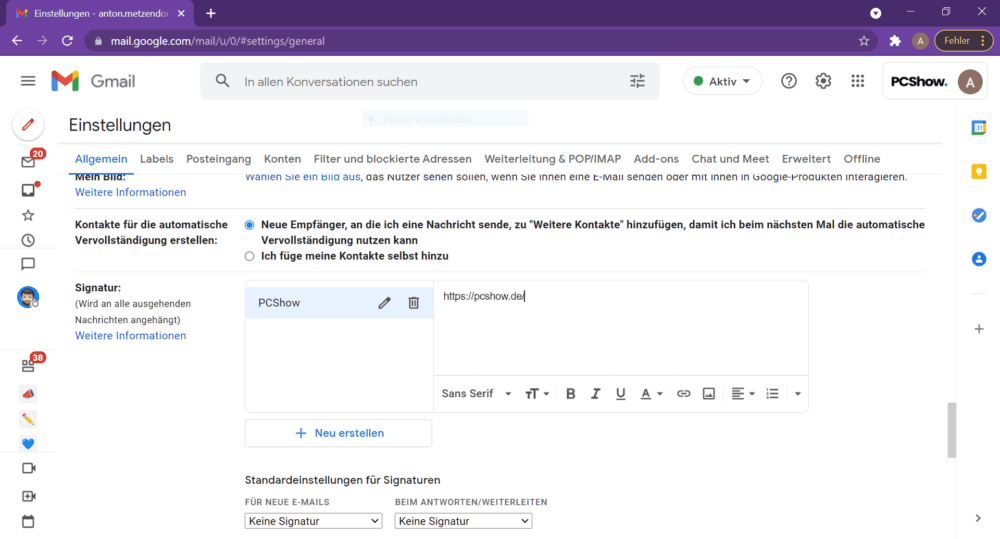This screenshot has width=1000, height=539.
Task: Expand more formatting options arrow
Action: click(797, 394)
